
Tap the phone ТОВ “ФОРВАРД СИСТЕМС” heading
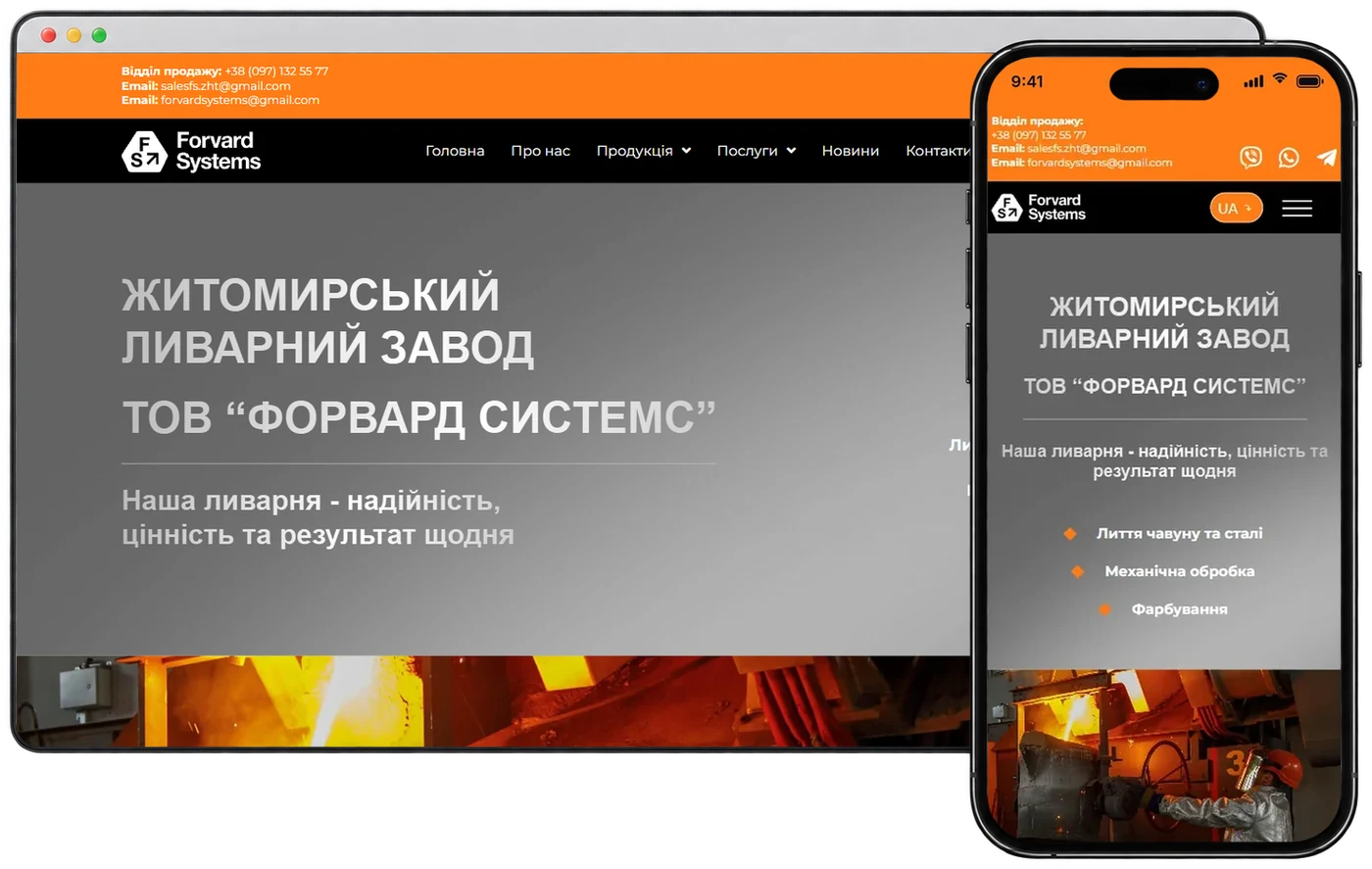tap(1164, 386)
